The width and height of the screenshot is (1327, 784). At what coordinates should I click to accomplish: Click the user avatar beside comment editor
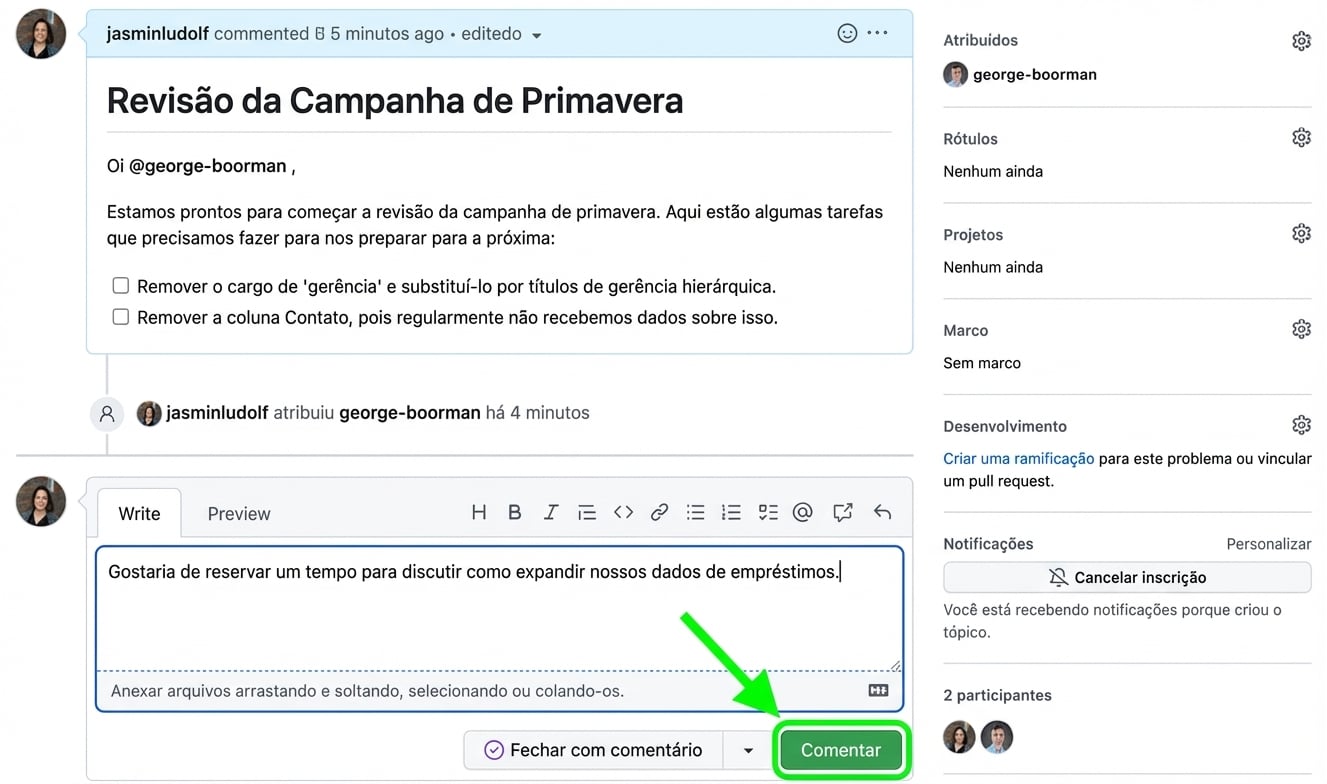[x=41, y=501]
